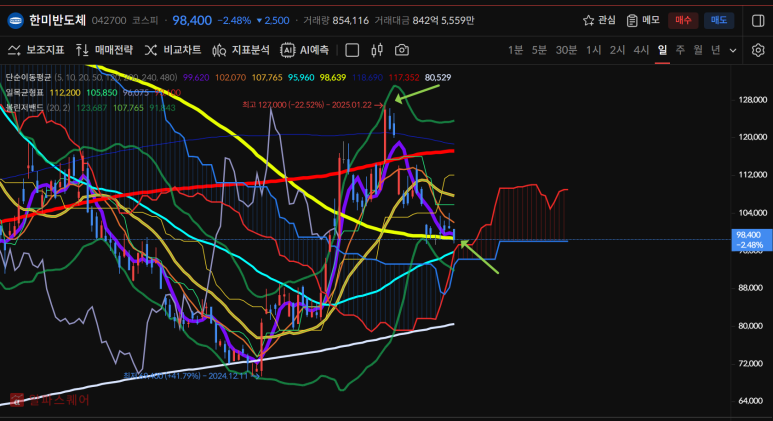Select the 1분 timeframe
The width and height of the screenshot is (773, 421).
[x=515, y=50]
